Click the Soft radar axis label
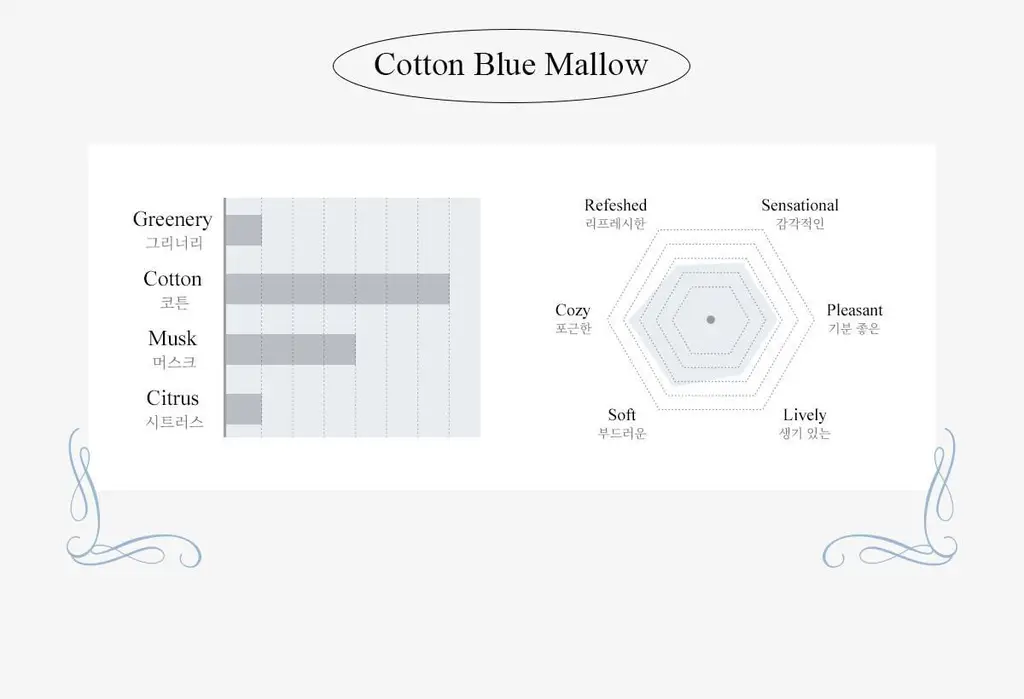Image resolution: width=1024 pixels, height=699 pixels. click(x=622, y=415)
